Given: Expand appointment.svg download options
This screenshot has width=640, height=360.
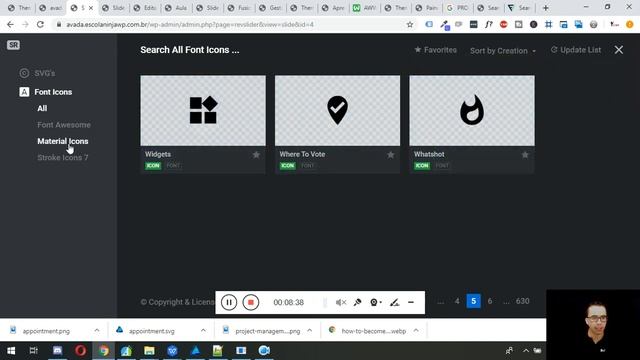Looking at the screenshot, I should 203,330.
